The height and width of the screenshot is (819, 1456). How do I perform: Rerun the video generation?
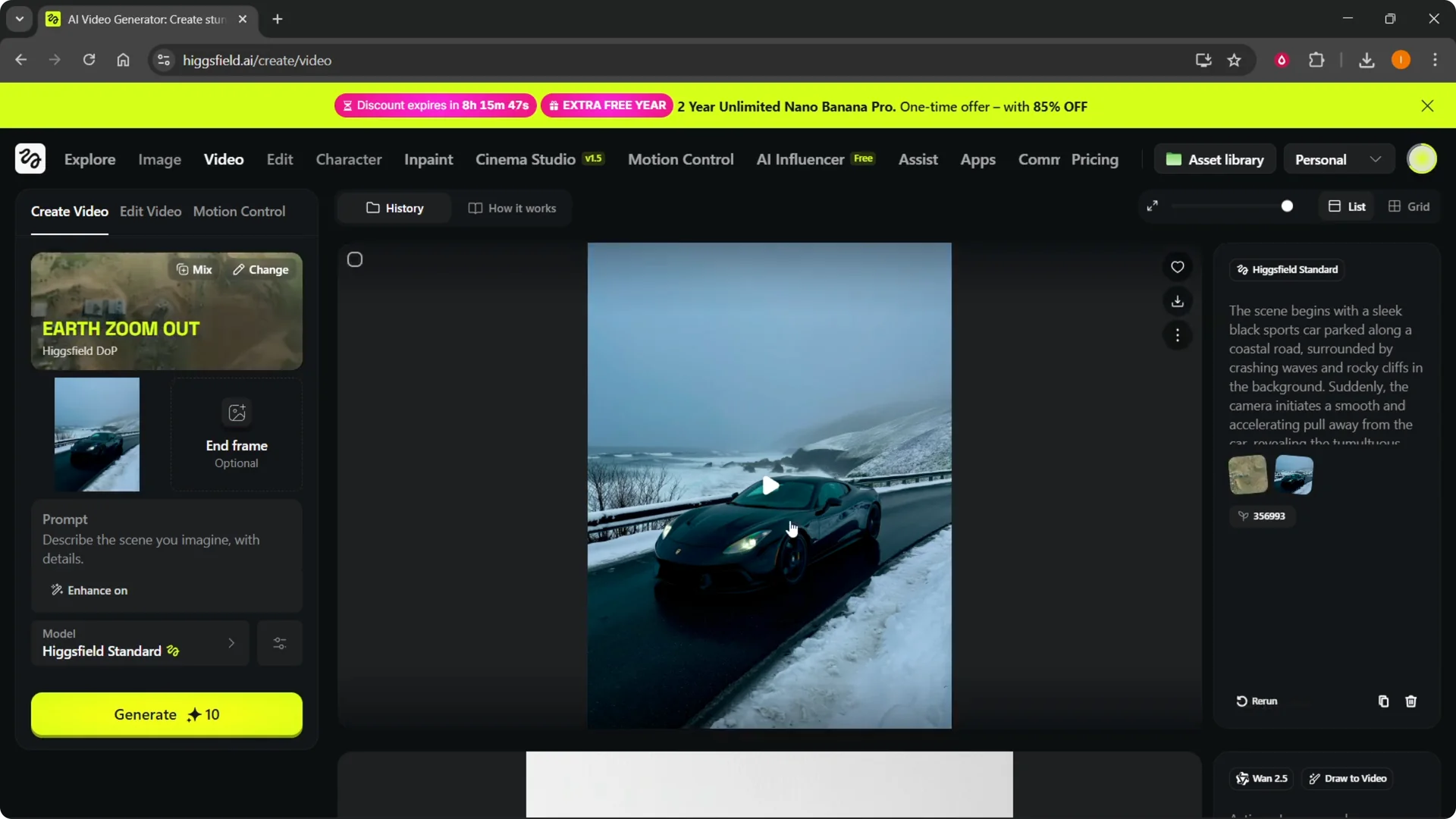[1256, 701]
